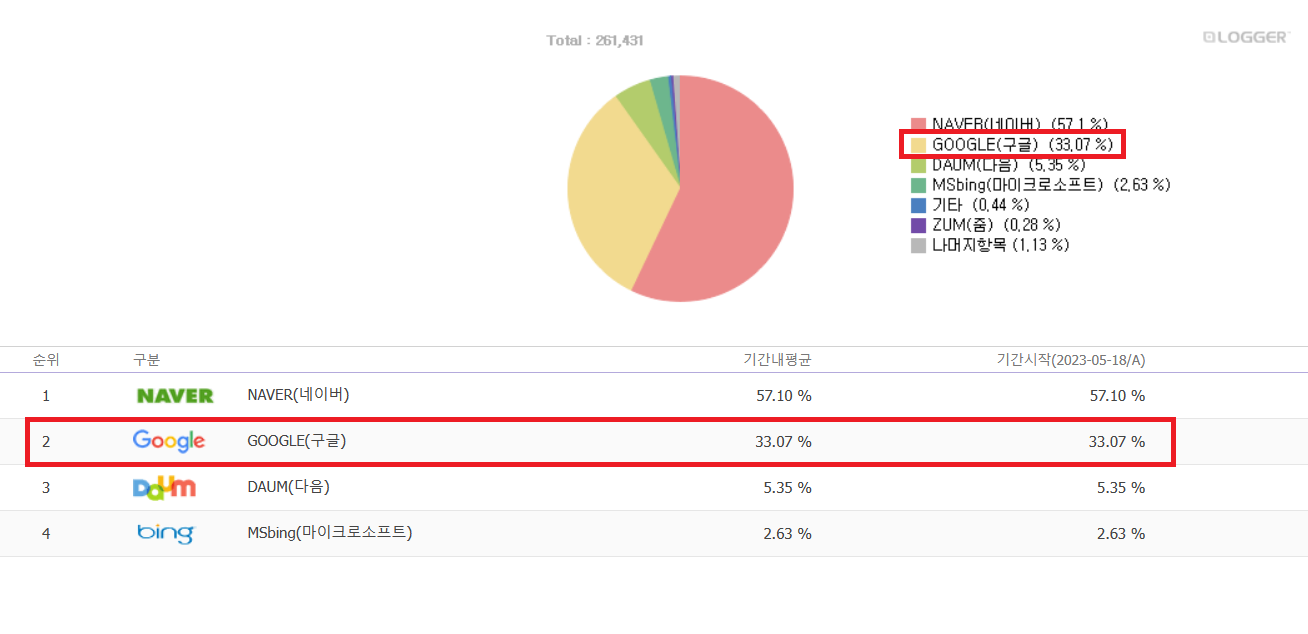The image size is (1308, 634).
Task: Click MSbing's 2.63 % under 기간내평균
Action: tap(788, 534)
